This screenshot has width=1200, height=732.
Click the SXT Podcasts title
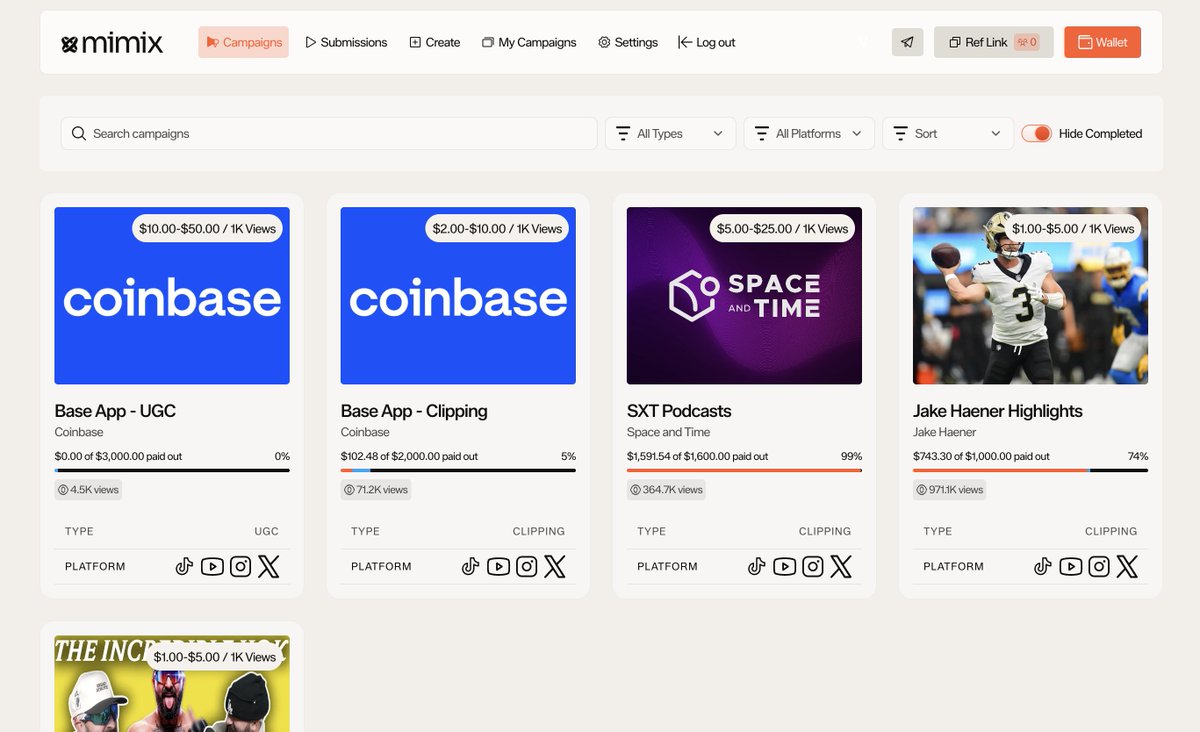pos(679,411)
